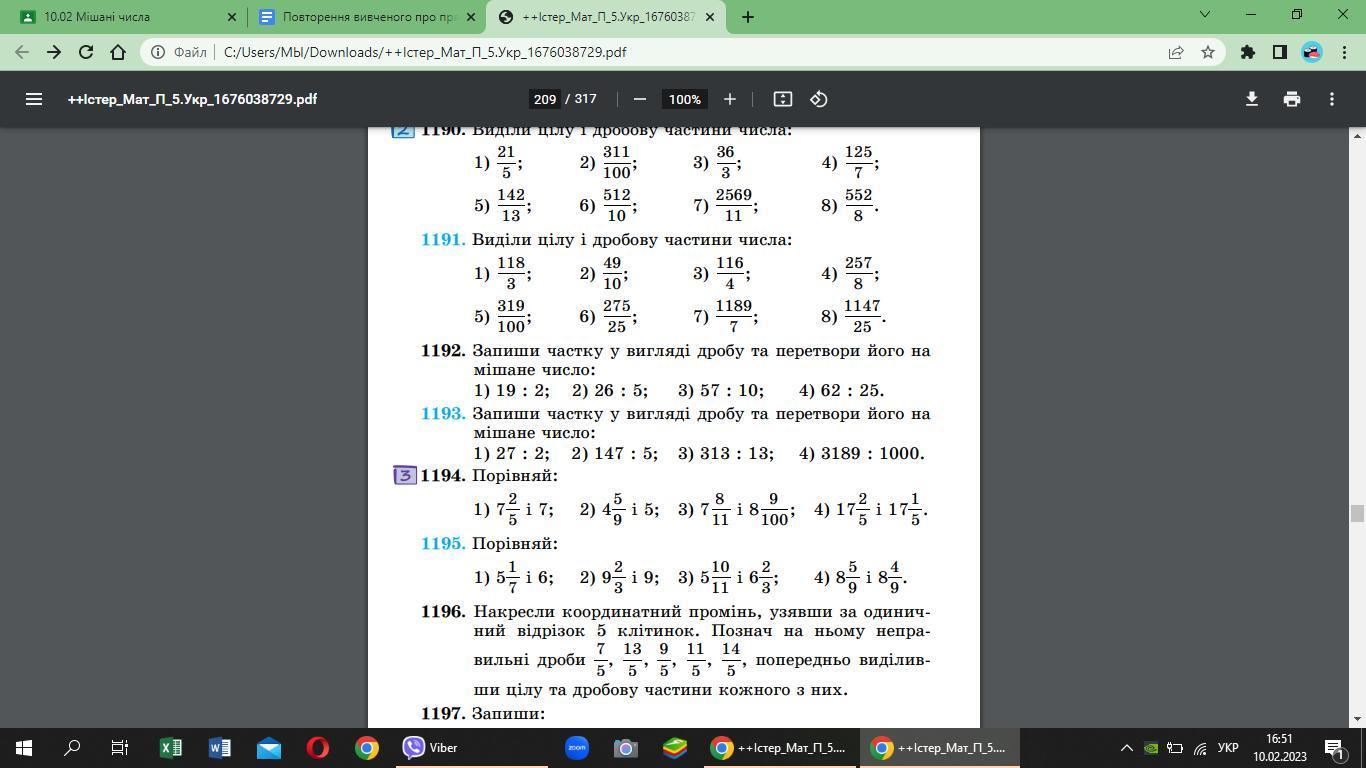Click the address bar file path

(425, 52)
